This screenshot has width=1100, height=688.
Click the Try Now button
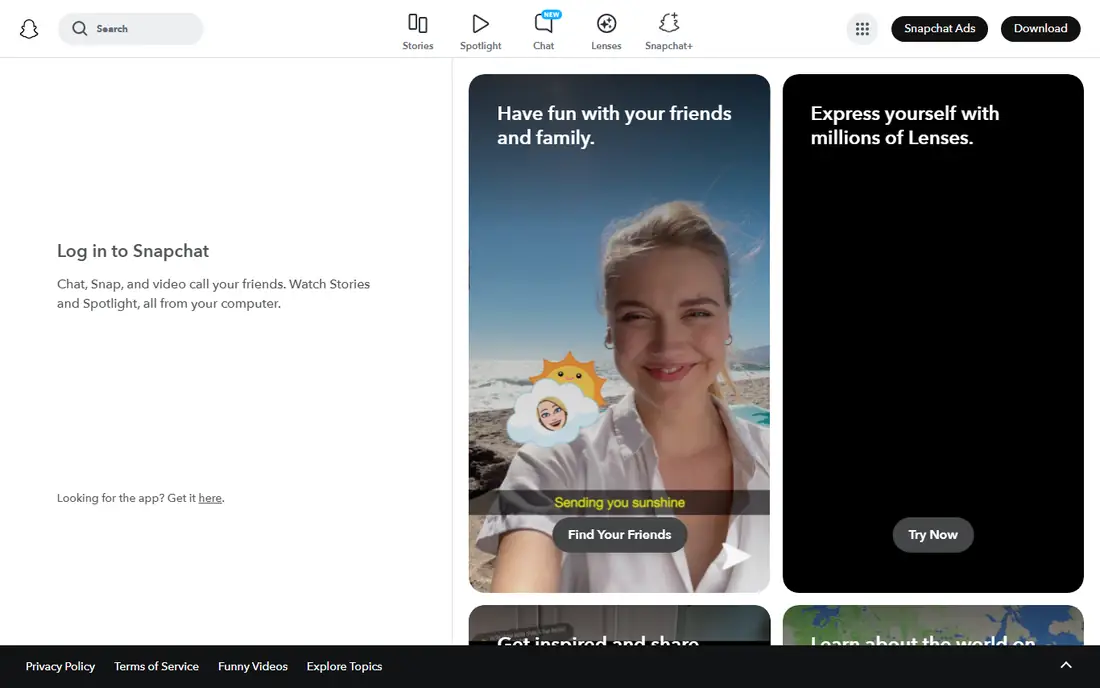click(x=932, y=534)
